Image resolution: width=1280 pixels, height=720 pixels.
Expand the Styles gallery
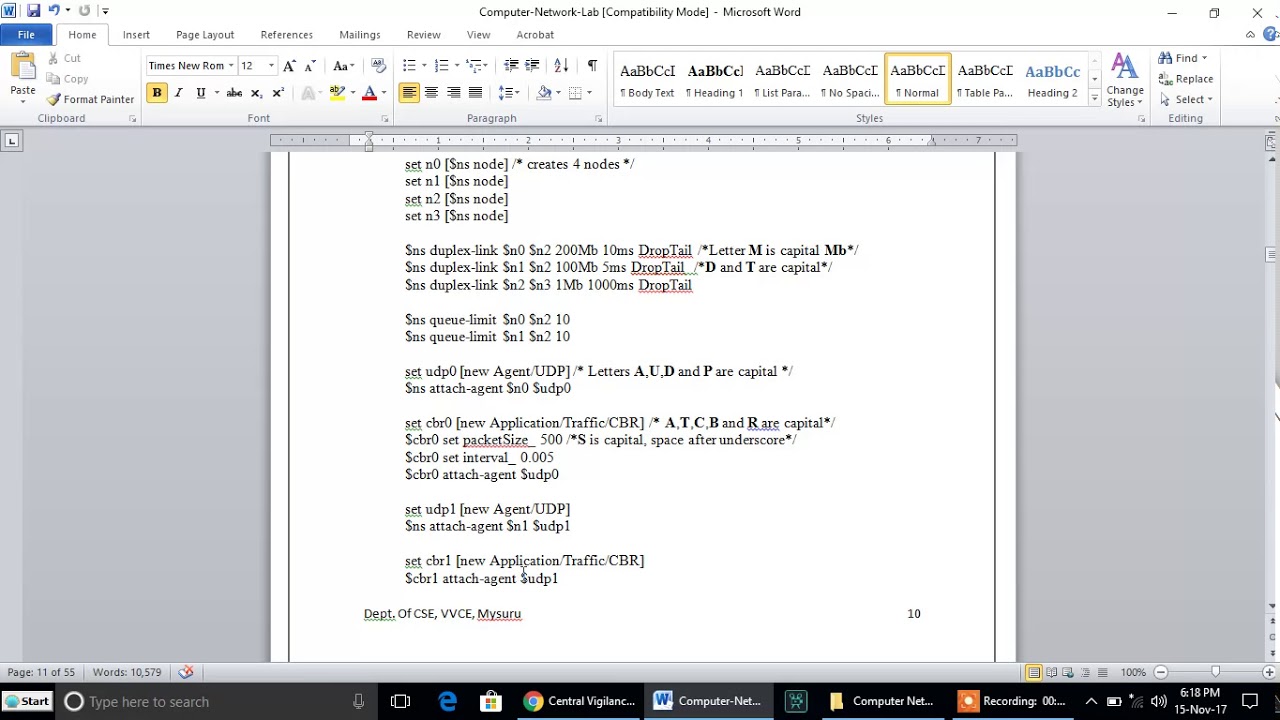tap(1094, 99)
